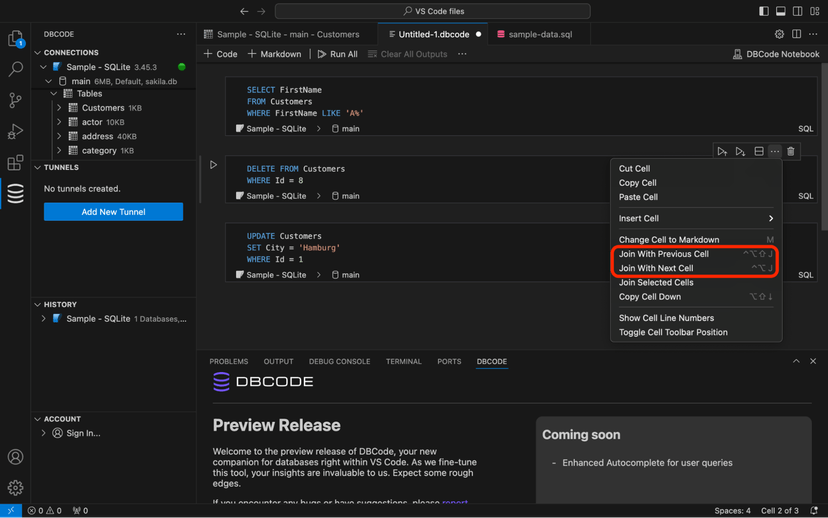Choose Cut Cell from context menu
Viewport: 828px width, 518px height.
click(x=696, y=168)
